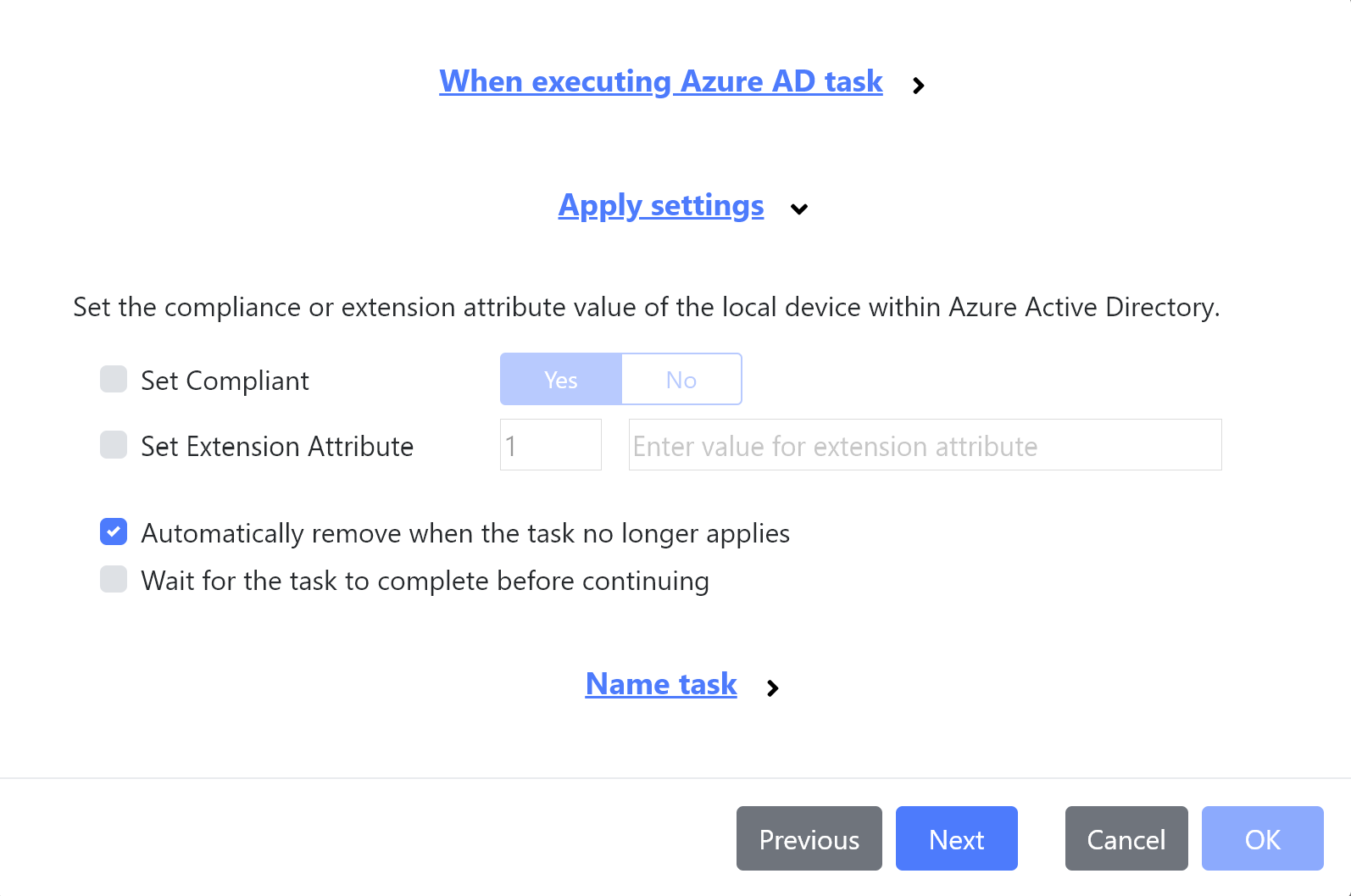Expand the "Name task" section
This screenshot has width=1351, height=896.
click(x=772, y=687)
